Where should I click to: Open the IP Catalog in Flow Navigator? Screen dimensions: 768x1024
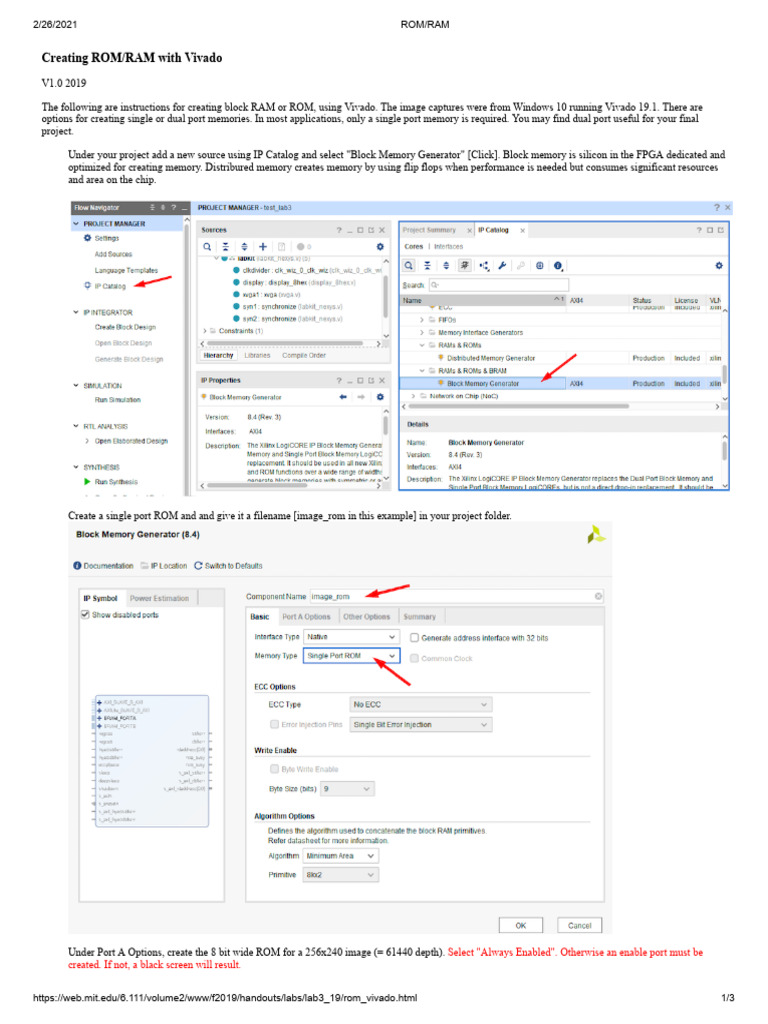click(110, 286)
